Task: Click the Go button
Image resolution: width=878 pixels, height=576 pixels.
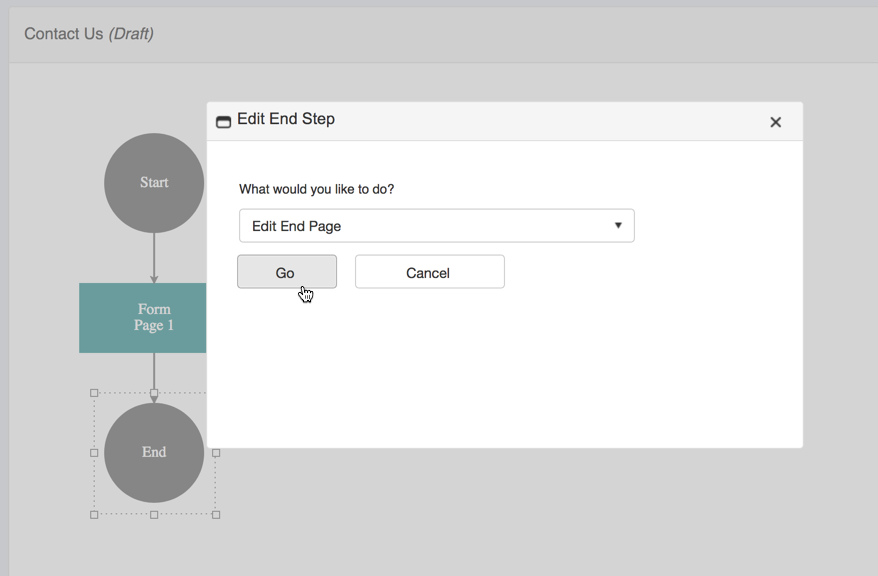Action: pyautogui.click(x=287, y=272)
